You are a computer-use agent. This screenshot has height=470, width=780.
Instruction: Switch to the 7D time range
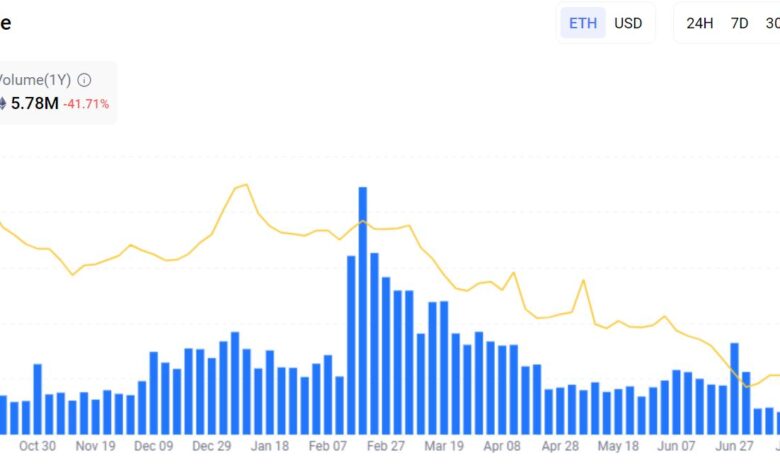pyautogui.click(x=739, y=23)
